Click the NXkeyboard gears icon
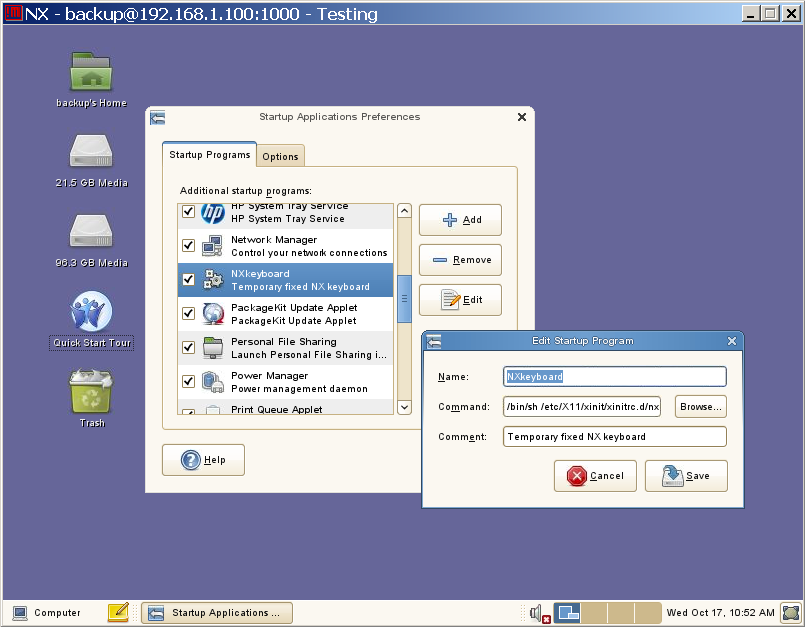 click(x=213, y=280)
